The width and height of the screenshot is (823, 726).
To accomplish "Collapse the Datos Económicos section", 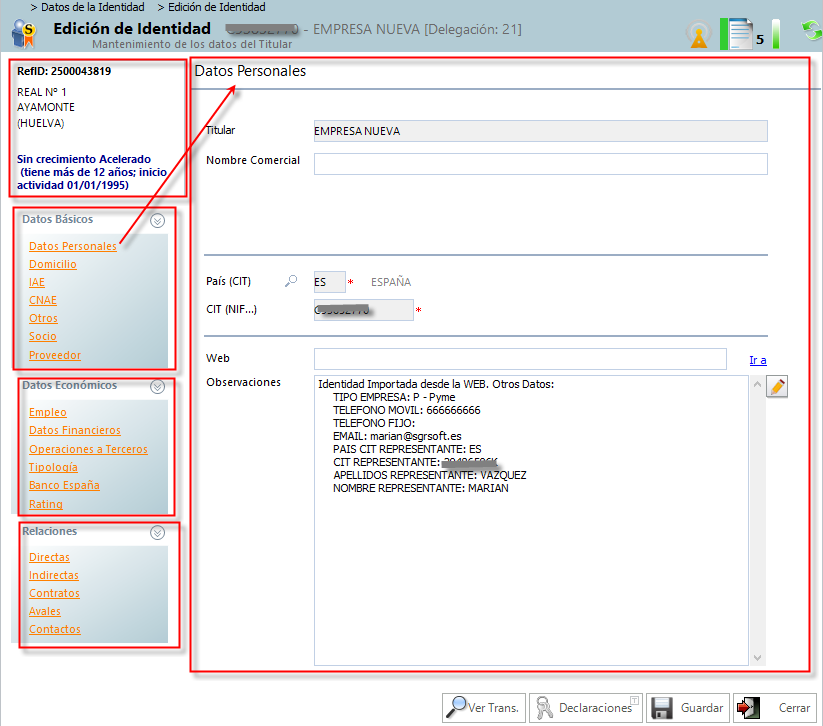I will pos(157,387).
